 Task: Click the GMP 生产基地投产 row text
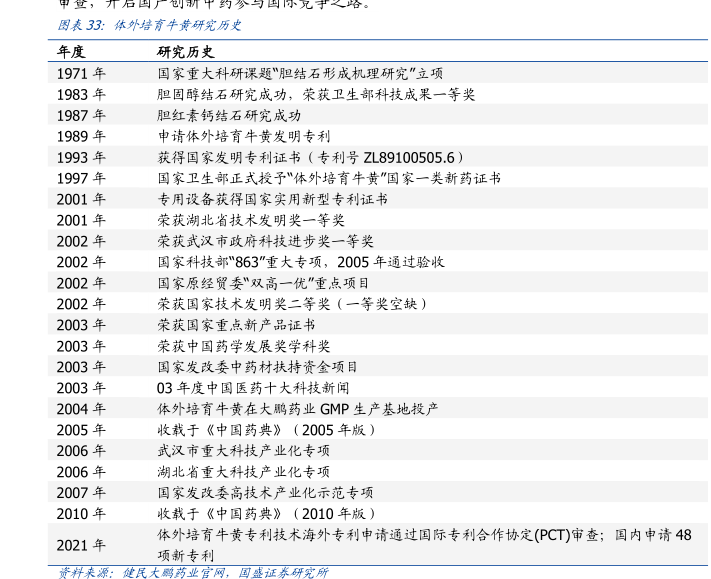(298, 409)
